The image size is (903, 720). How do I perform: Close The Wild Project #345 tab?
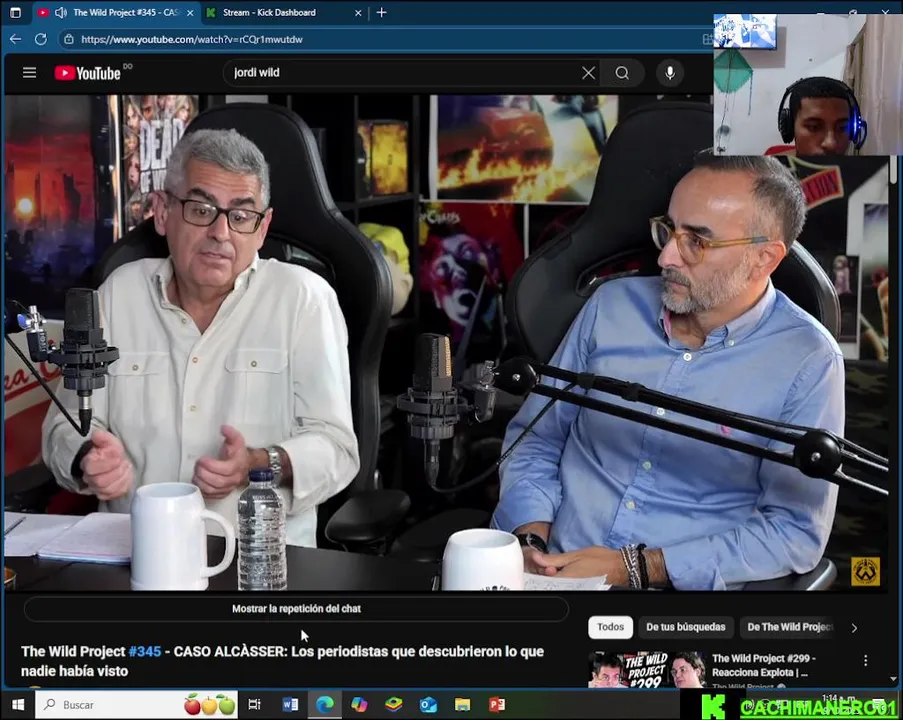190,13
